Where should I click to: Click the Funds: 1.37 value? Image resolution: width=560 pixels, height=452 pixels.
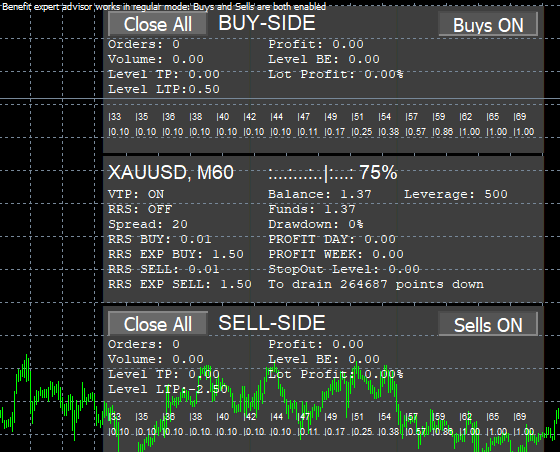pyautogui.click(x=312, y=209)
